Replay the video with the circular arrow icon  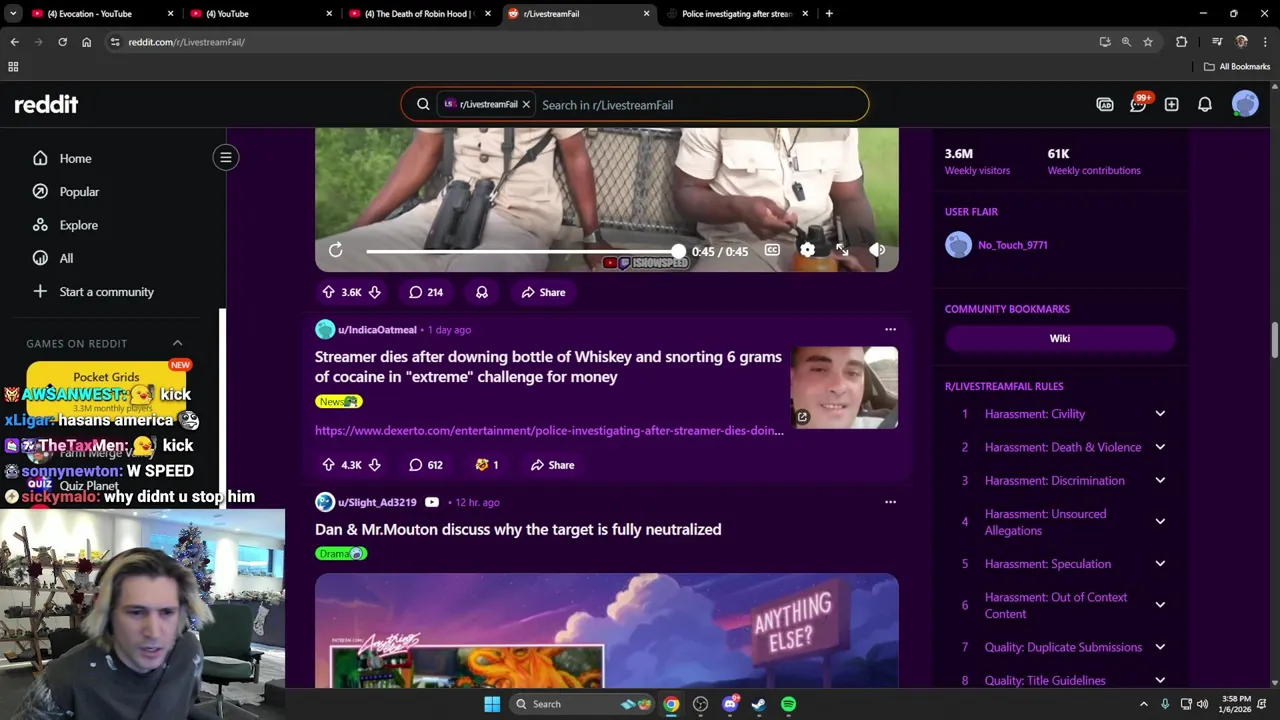coord(336,250)
